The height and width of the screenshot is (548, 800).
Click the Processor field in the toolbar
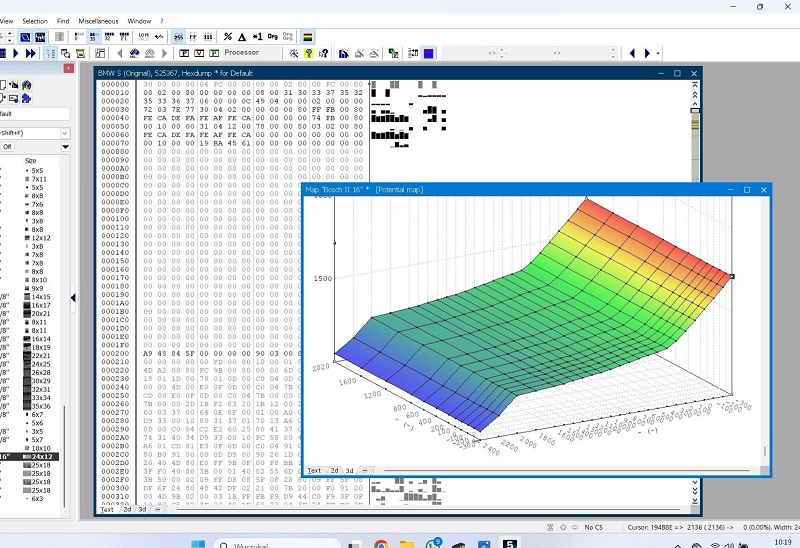[241, 52]
